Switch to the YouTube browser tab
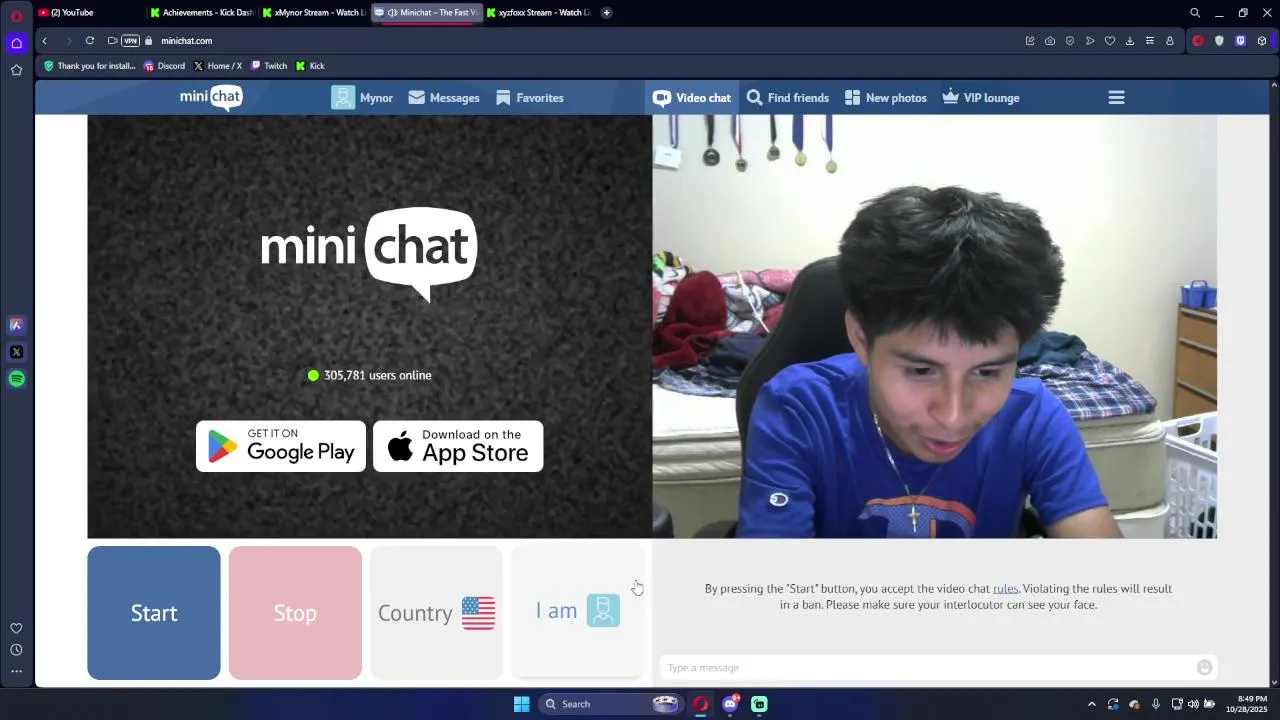1280x720 pixels. tap(88, 13)
